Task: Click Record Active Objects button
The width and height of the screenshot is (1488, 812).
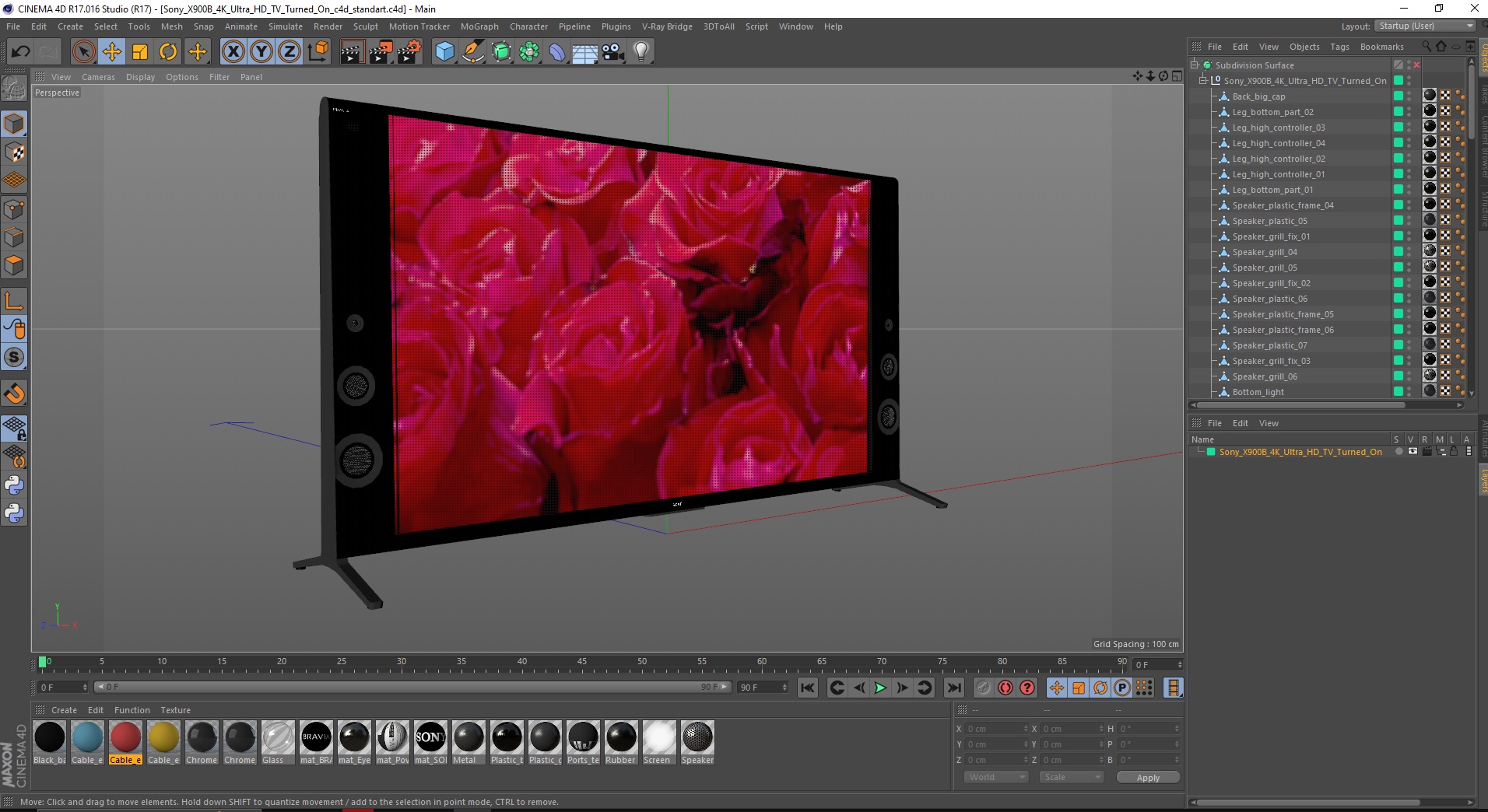Action: [x=984, y=688]
